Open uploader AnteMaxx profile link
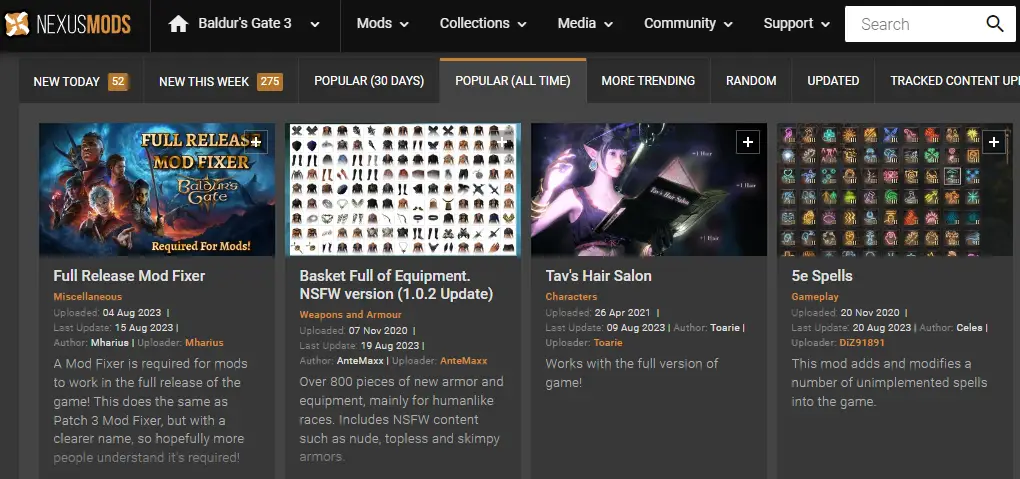 463,361
